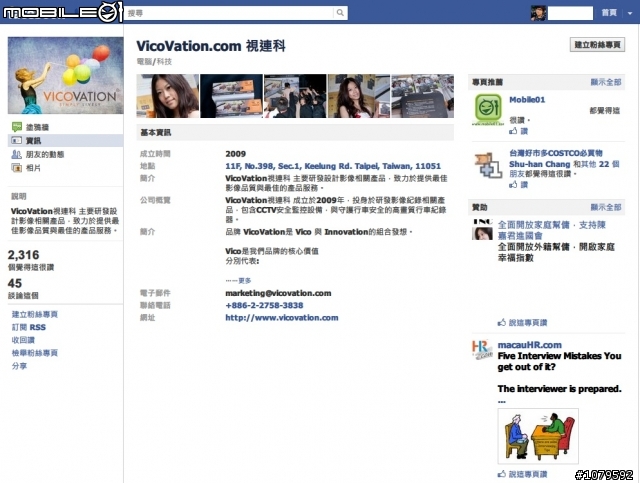This screenshot has width=640, height=483.
Task: Click the Keelung Rd. address link
Action: coord(333,166)
